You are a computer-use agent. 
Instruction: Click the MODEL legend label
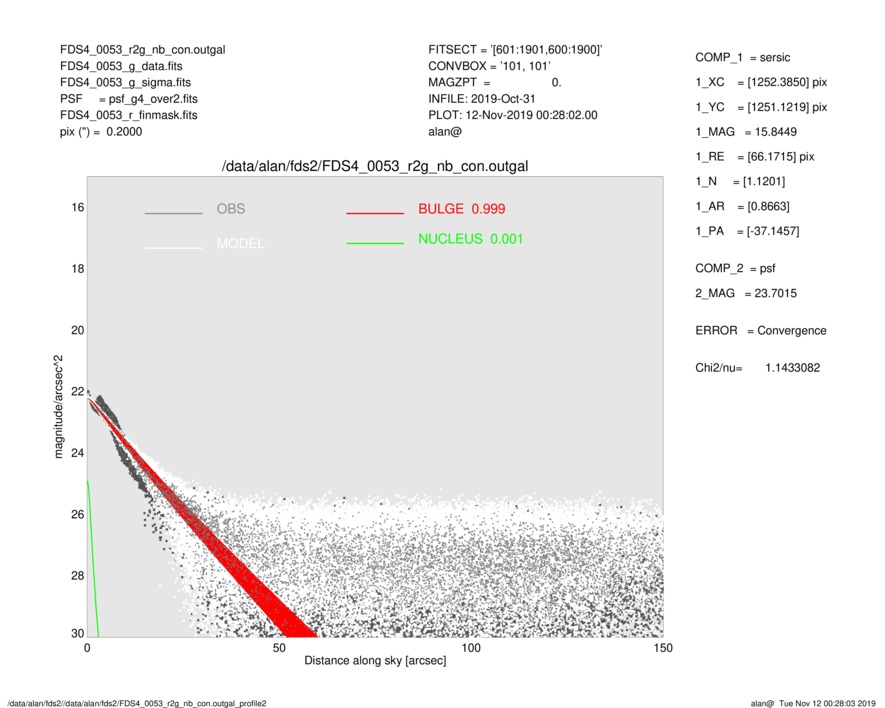[240, 243]
